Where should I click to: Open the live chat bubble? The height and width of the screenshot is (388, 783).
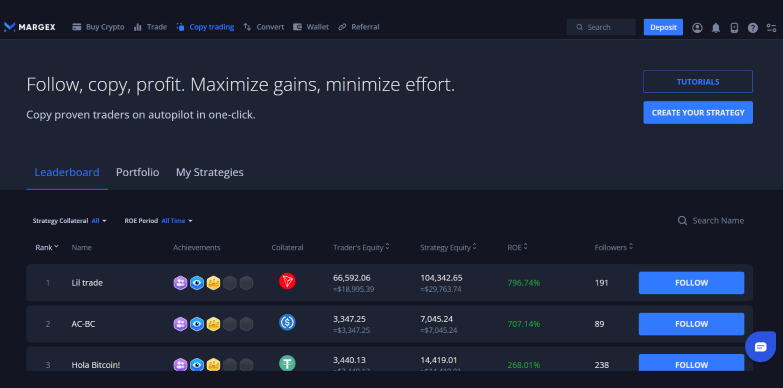click(x=760, y=347)
